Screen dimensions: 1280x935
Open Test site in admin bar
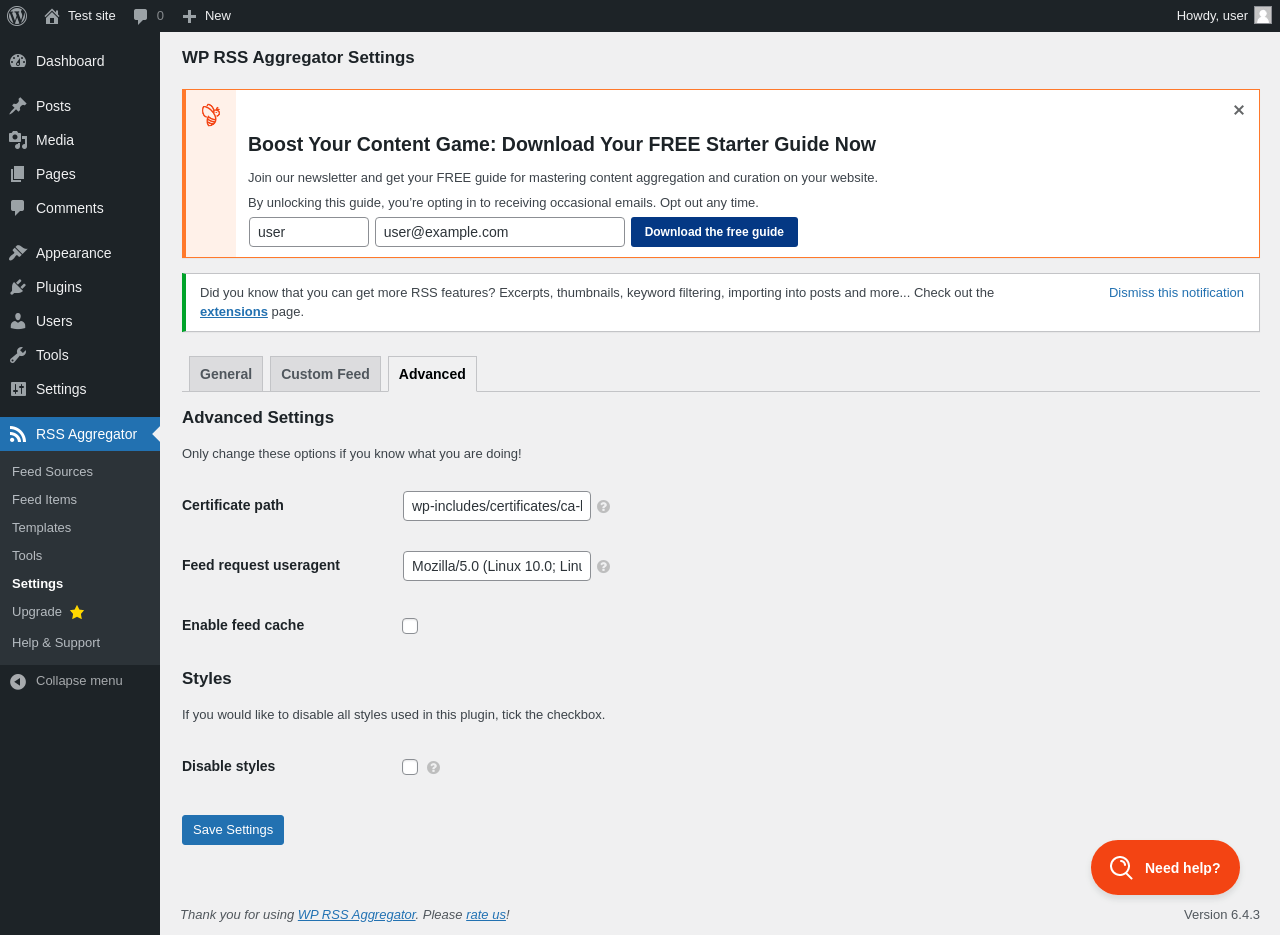click(x=80, y=16)
